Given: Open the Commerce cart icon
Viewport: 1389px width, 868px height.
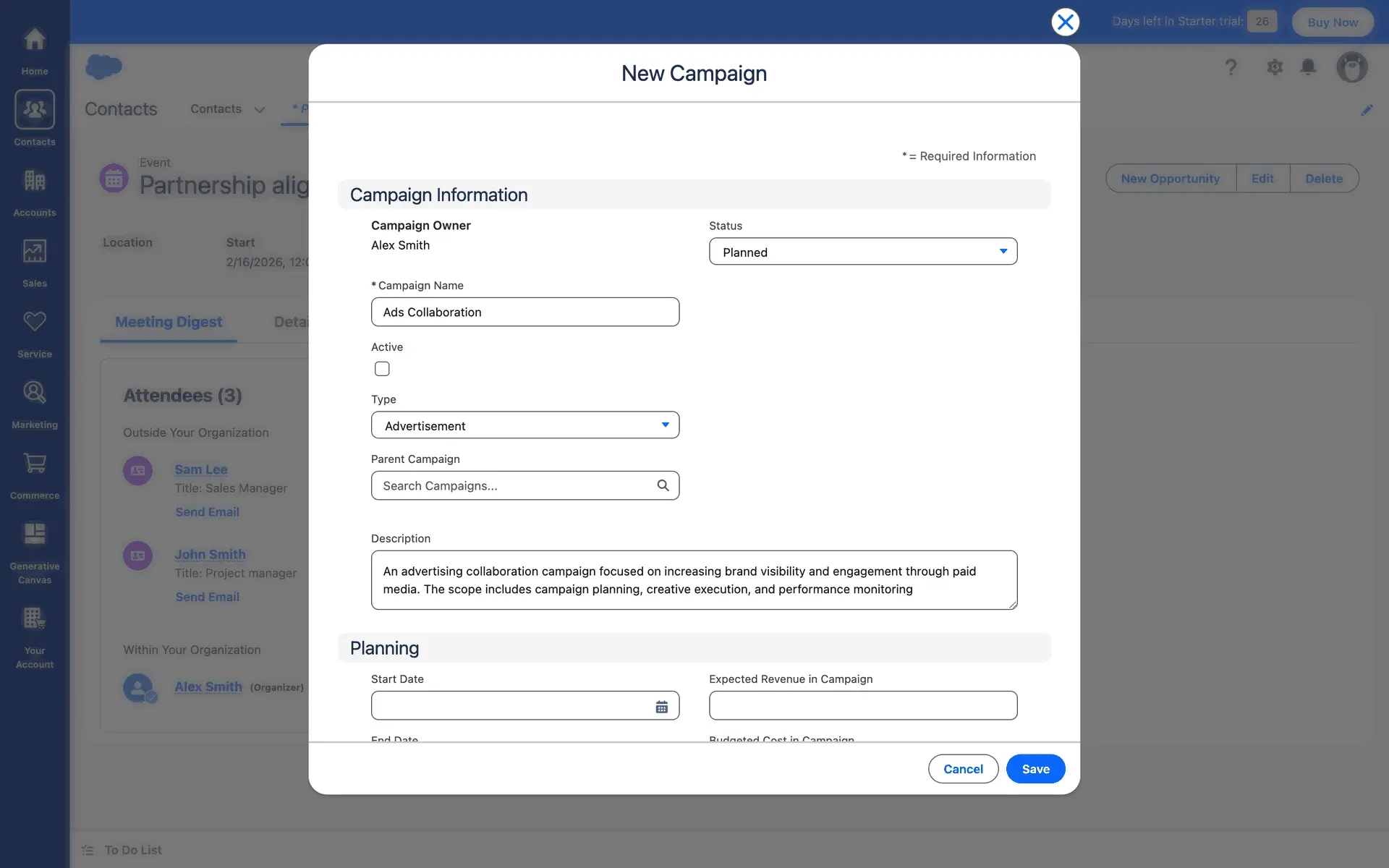Looking at the screenshot, I should click(x=34, y=464).
